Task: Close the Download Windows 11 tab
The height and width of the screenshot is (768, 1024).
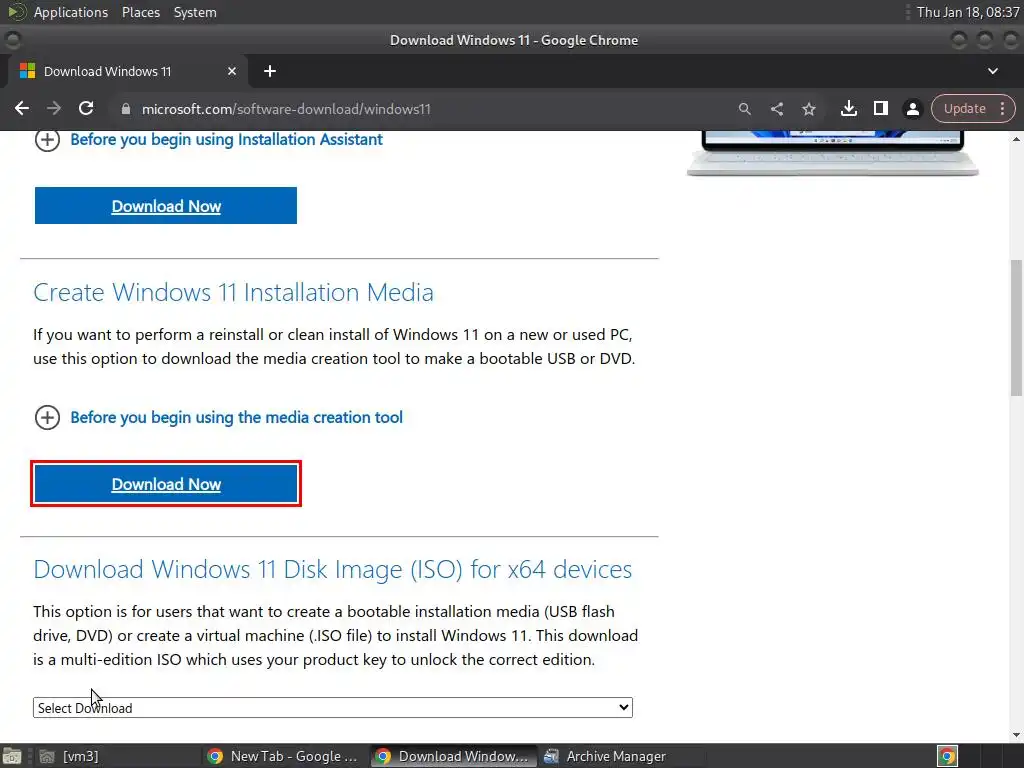Action: coord(231,71)
